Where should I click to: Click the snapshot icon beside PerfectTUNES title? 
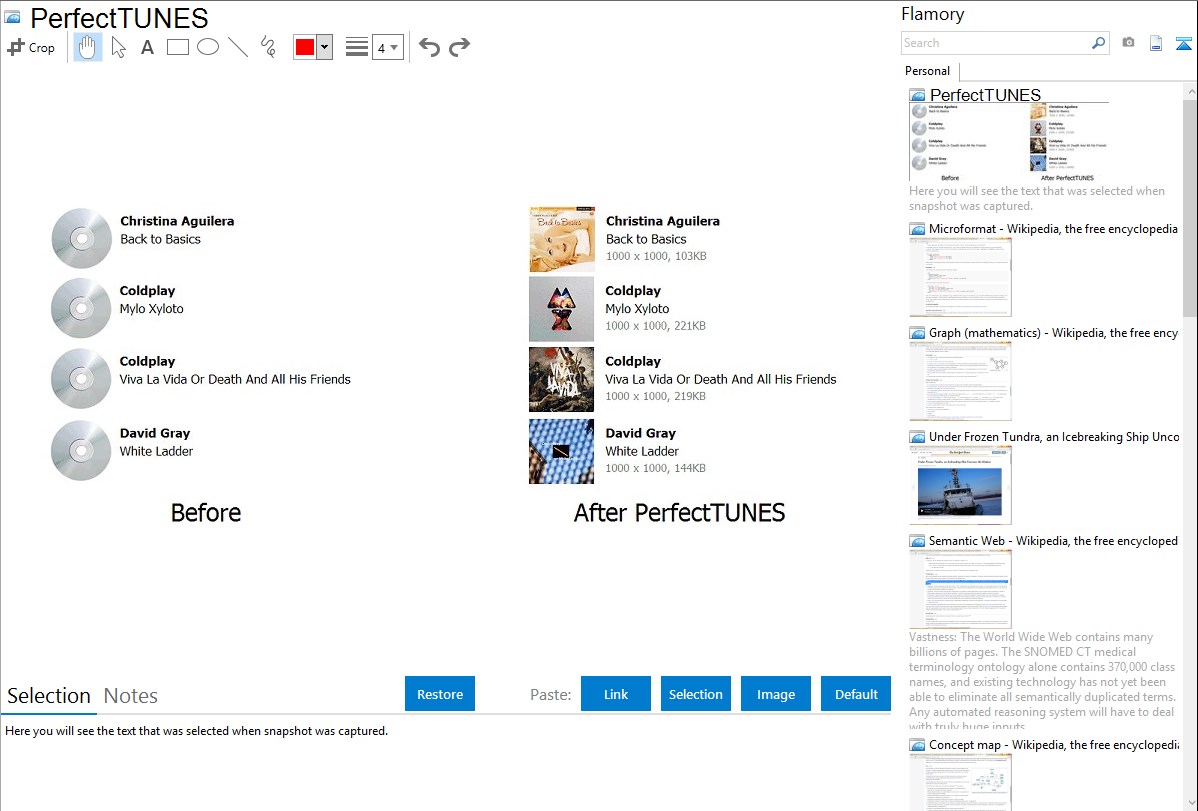click(x=12, y=17)
